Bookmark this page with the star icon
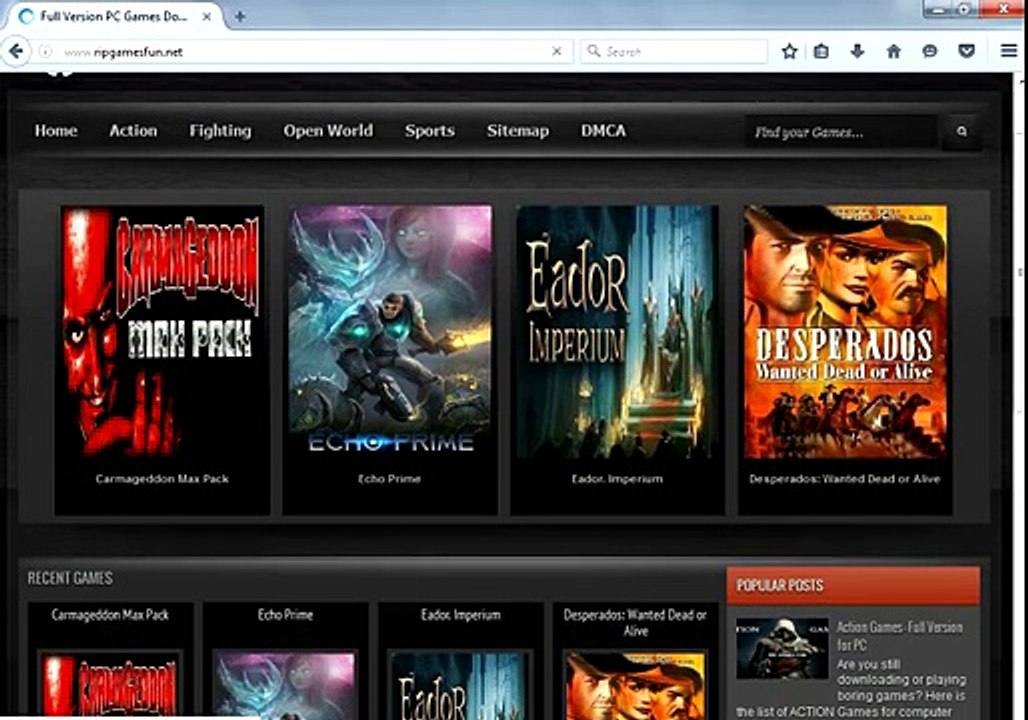 click(x=789, y=51)
